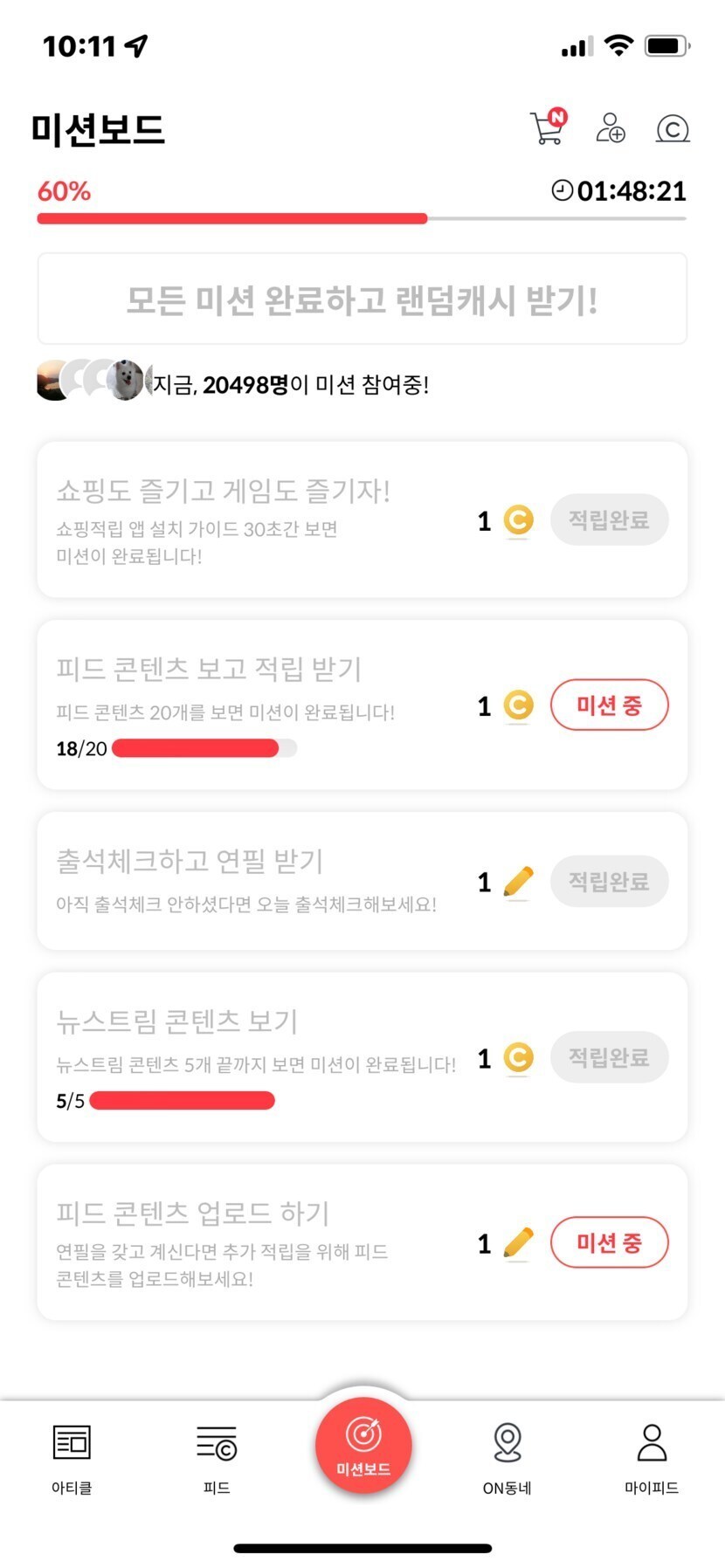Switch to the 피드 tab
Image resolution: width=725 pixels, height=1568 pixels.
[217, 1458]
